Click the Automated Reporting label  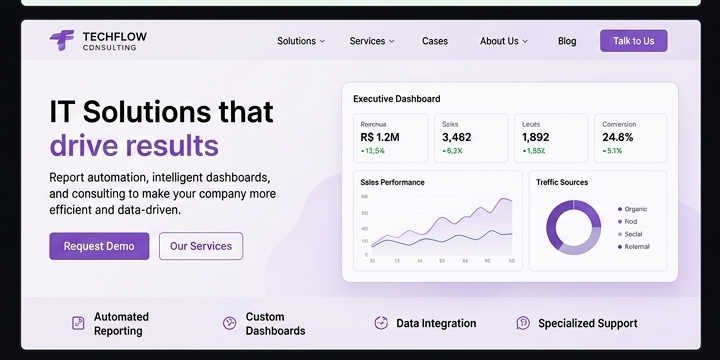121,324
